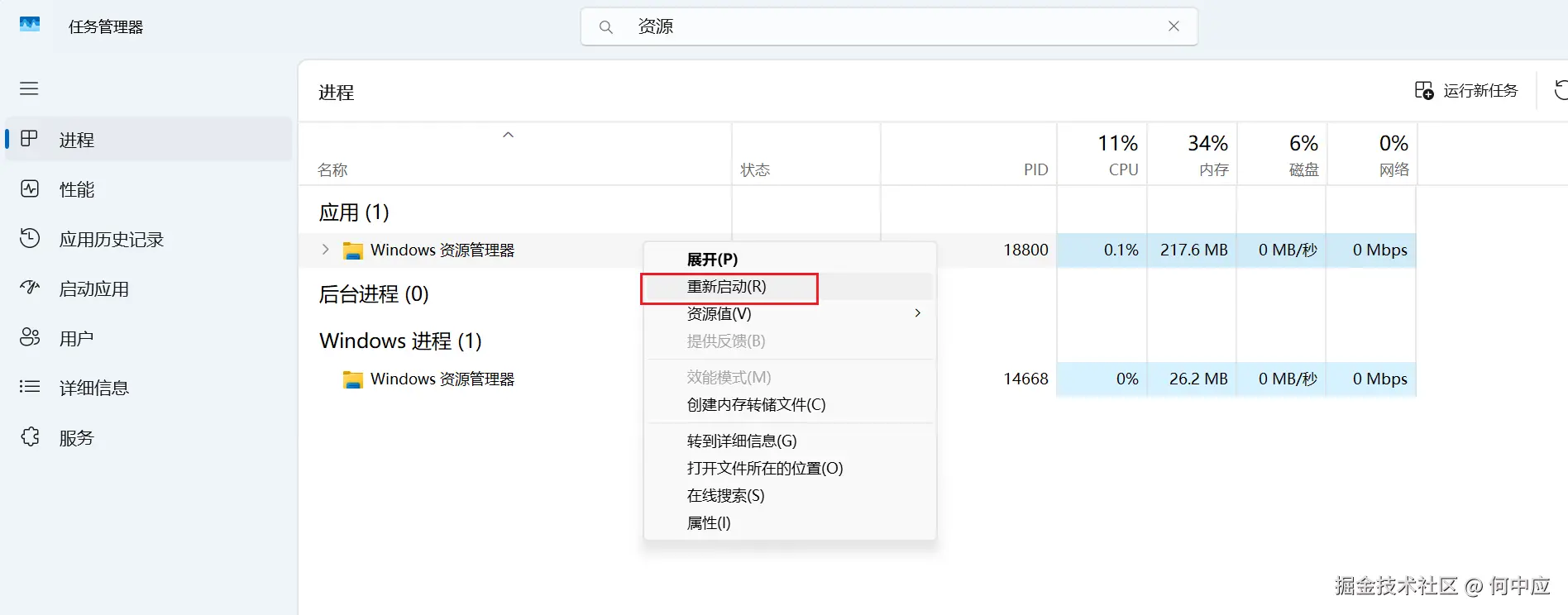Select the Windows 进程 (1) group heading
1568x615 pixels.
(400, 341)
